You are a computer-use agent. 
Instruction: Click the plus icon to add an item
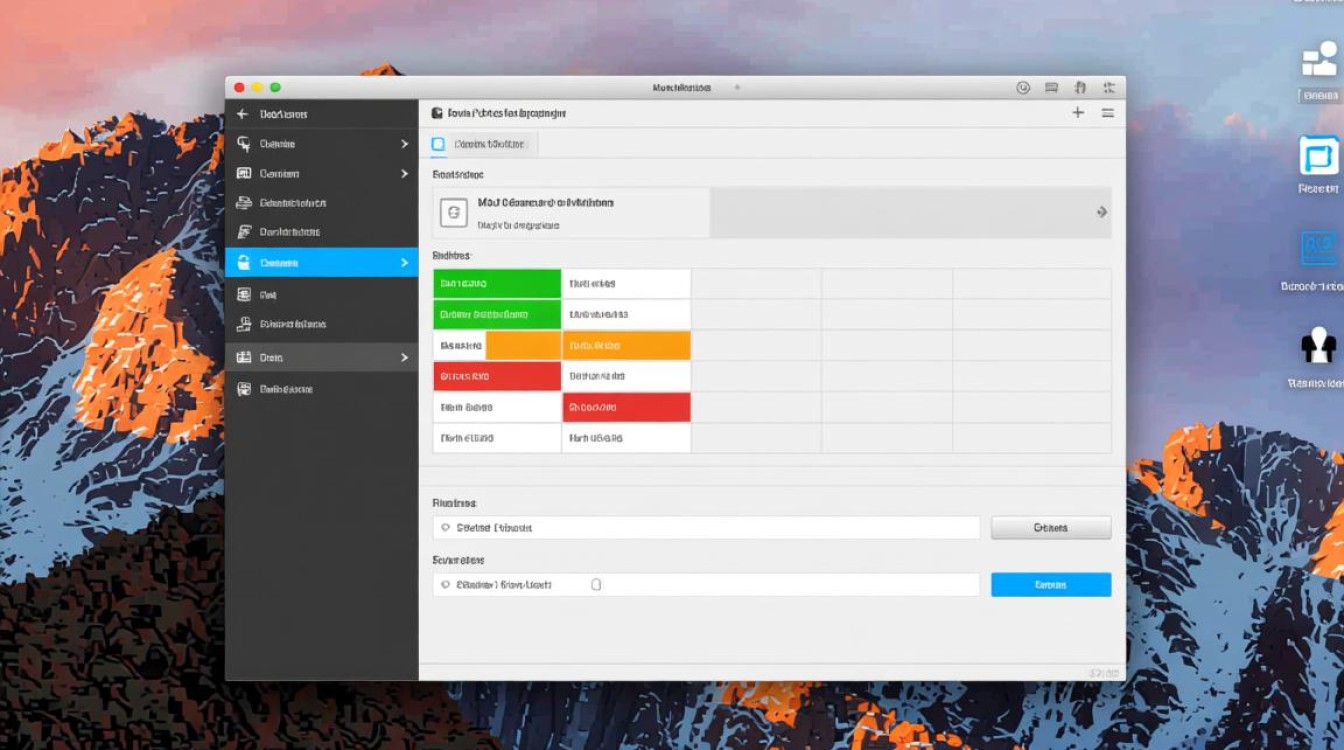tap(1078, 113)
